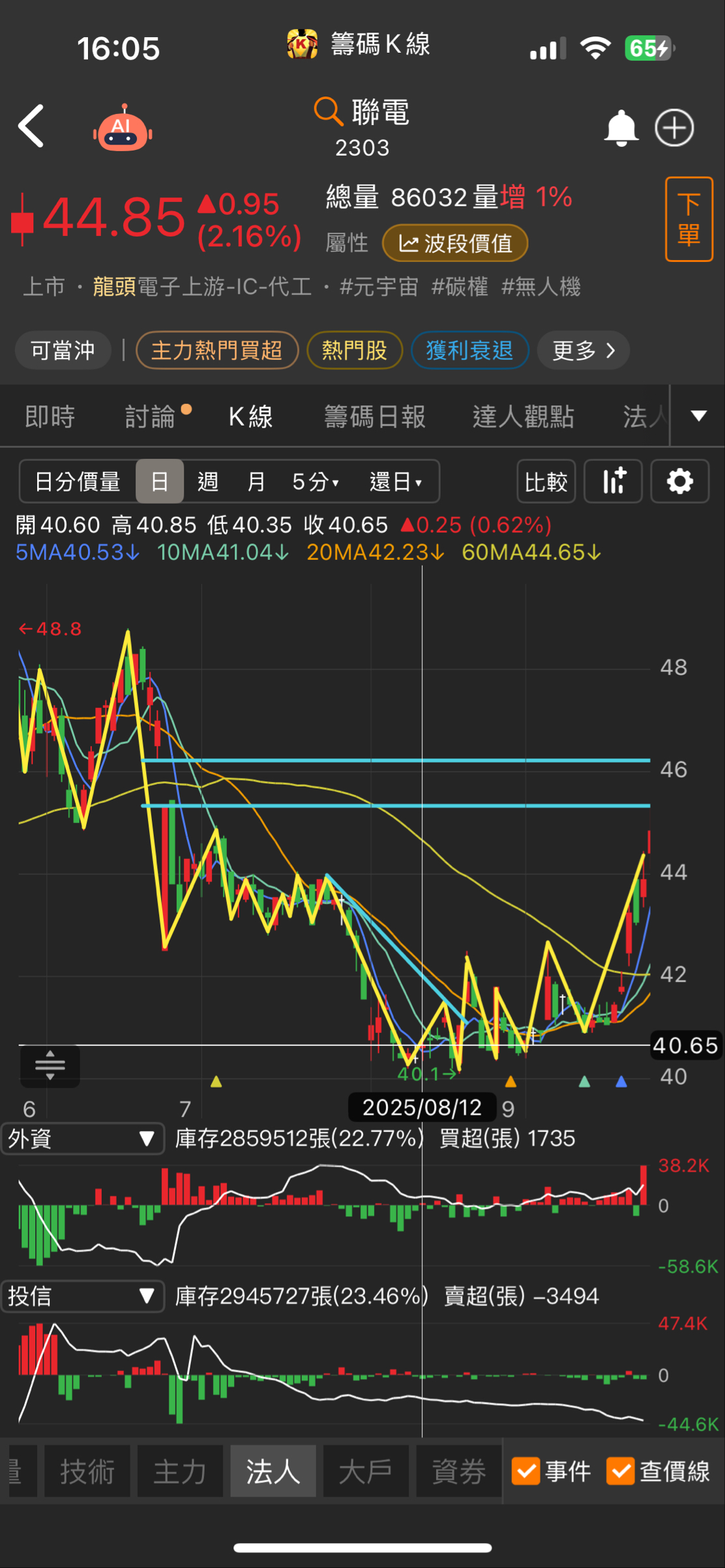Select the 大戶 bottom tab
The height and width of the screenshot is (1568, 725).
point(366,1471)
